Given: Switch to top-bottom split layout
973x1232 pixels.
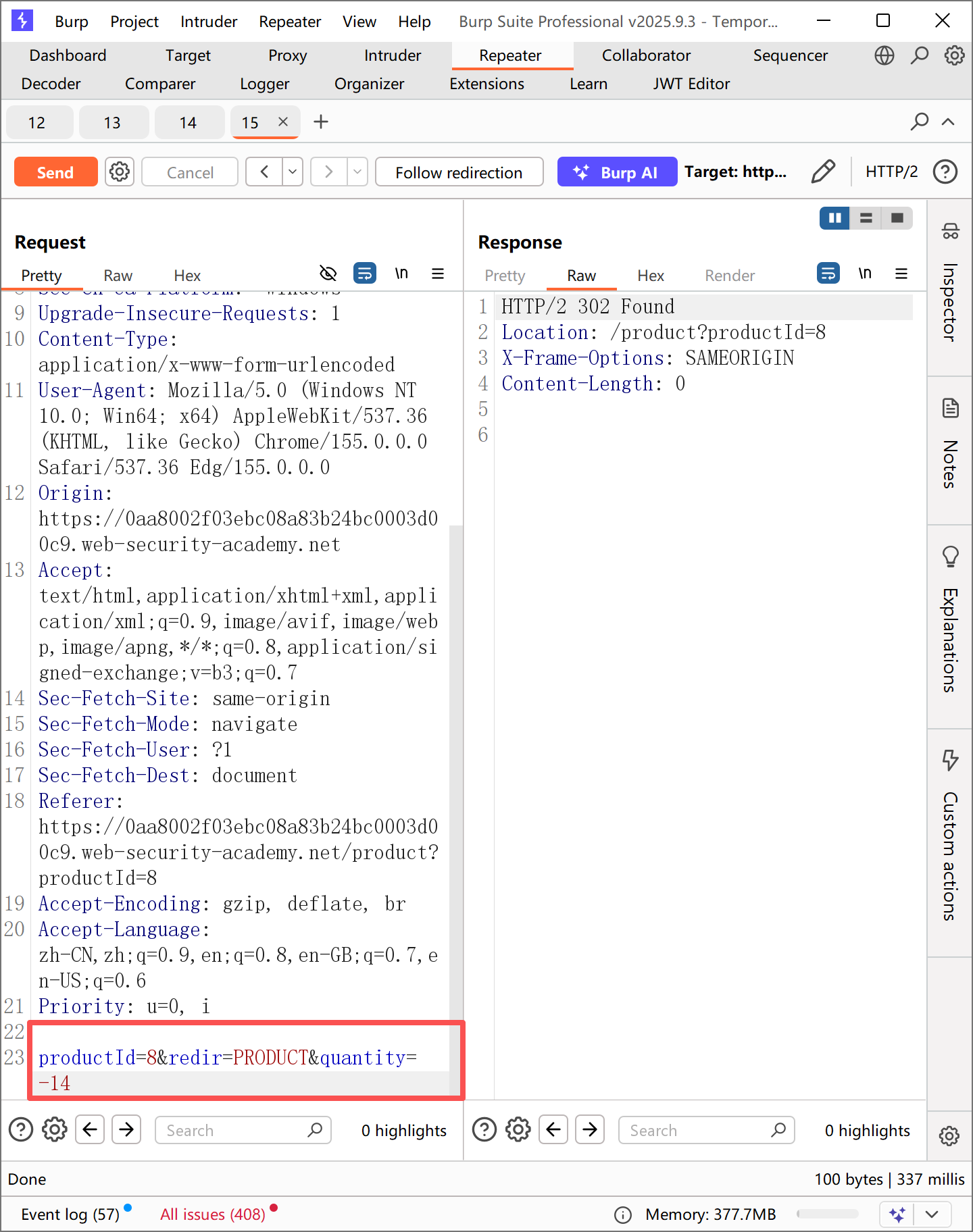Looking at the screenshot, I should (x=866, y=218).
